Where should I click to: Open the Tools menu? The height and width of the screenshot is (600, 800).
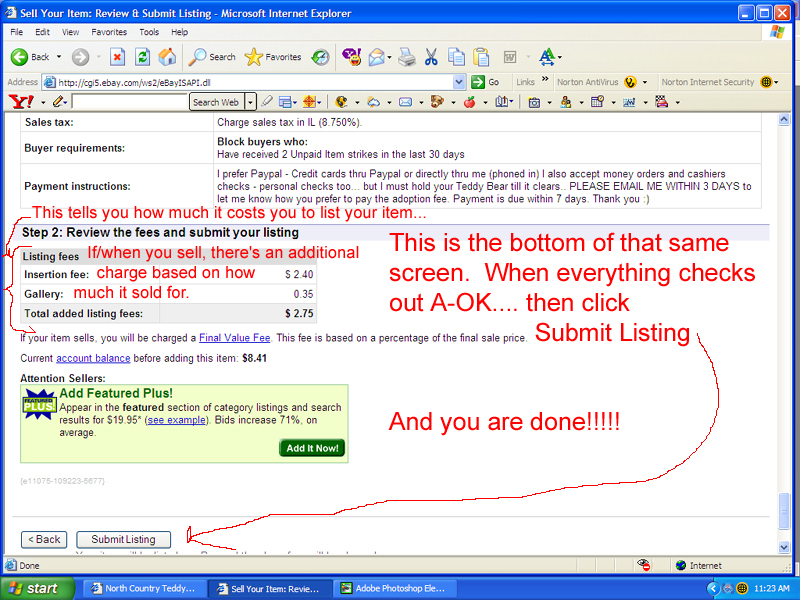(x=150, y=32)
